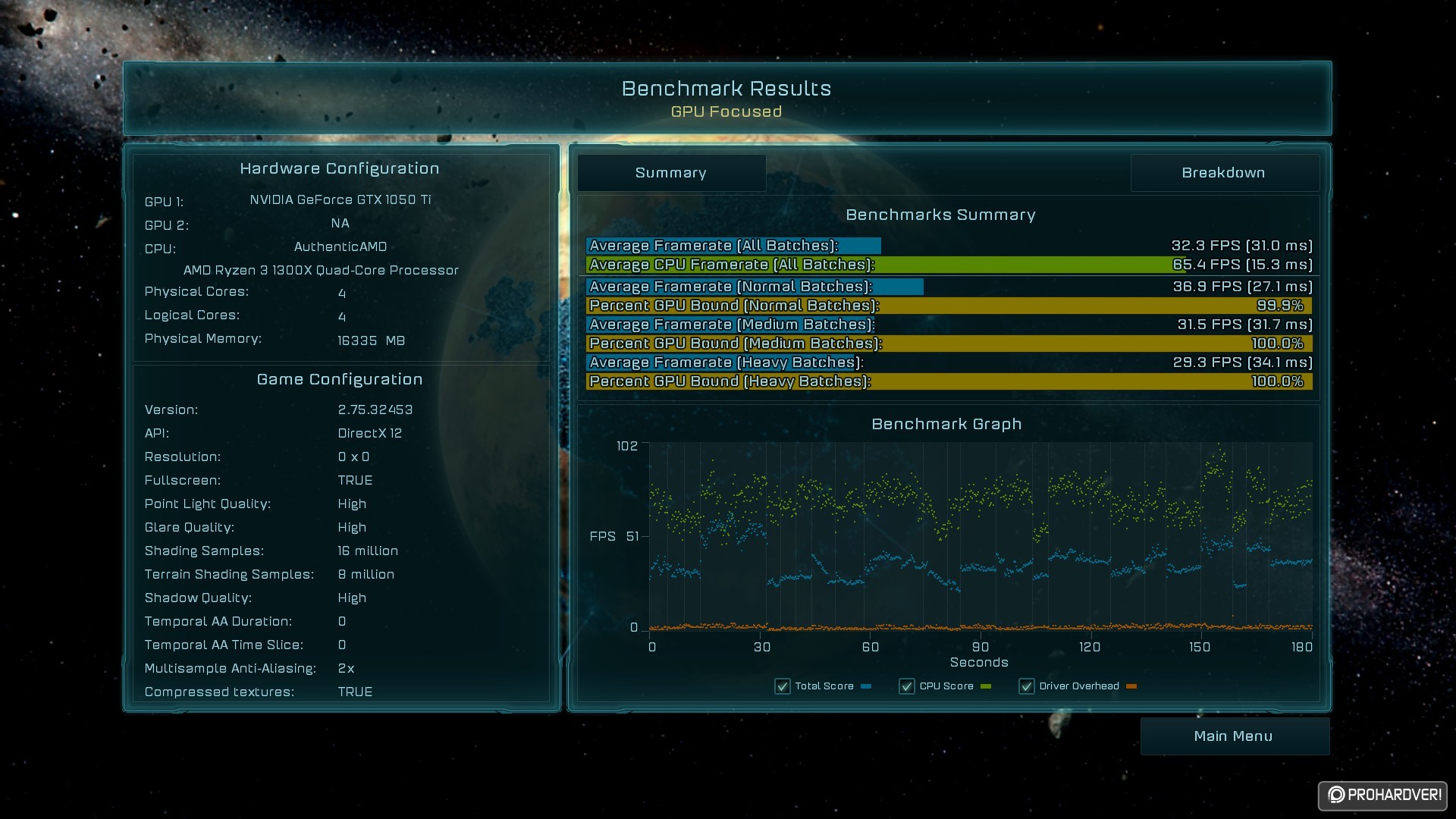
Task: Select the Average Framerate (All Batches) bar
Action: [x=733, y=246]
